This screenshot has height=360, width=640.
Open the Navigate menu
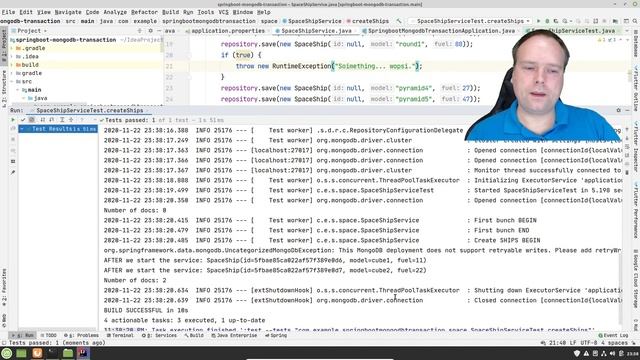[x=68, y=12]
